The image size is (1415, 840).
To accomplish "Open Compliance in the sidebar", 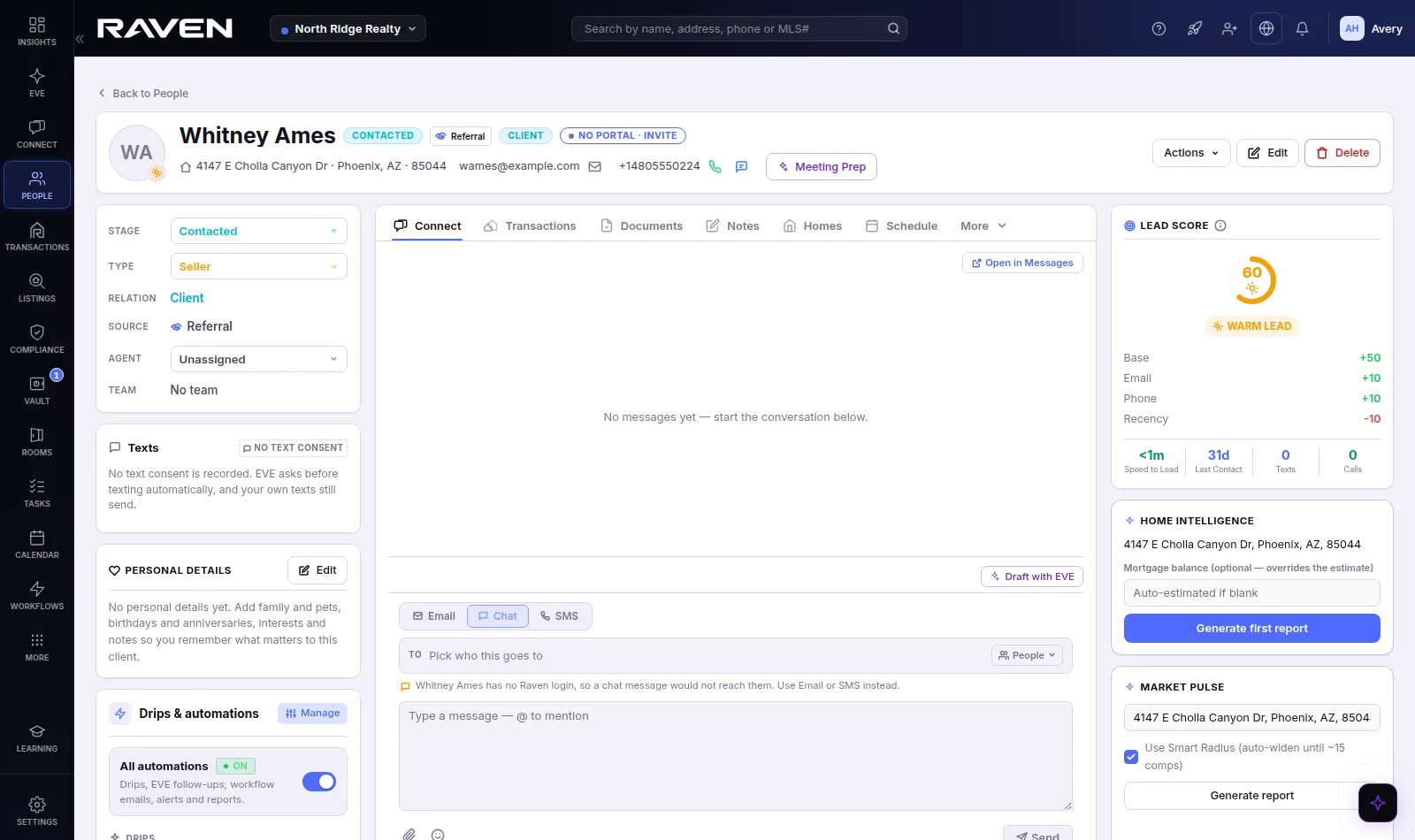I will coord(37,339).
